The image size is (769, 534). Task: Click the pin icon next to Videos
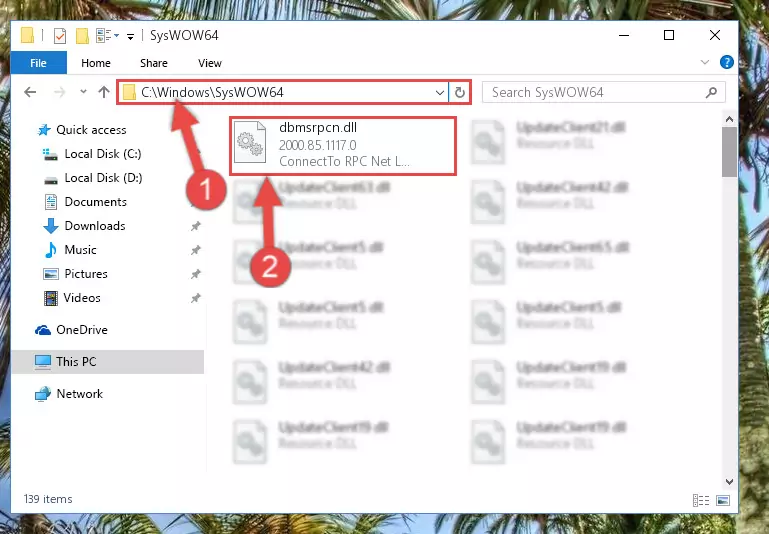coord(196,298)
